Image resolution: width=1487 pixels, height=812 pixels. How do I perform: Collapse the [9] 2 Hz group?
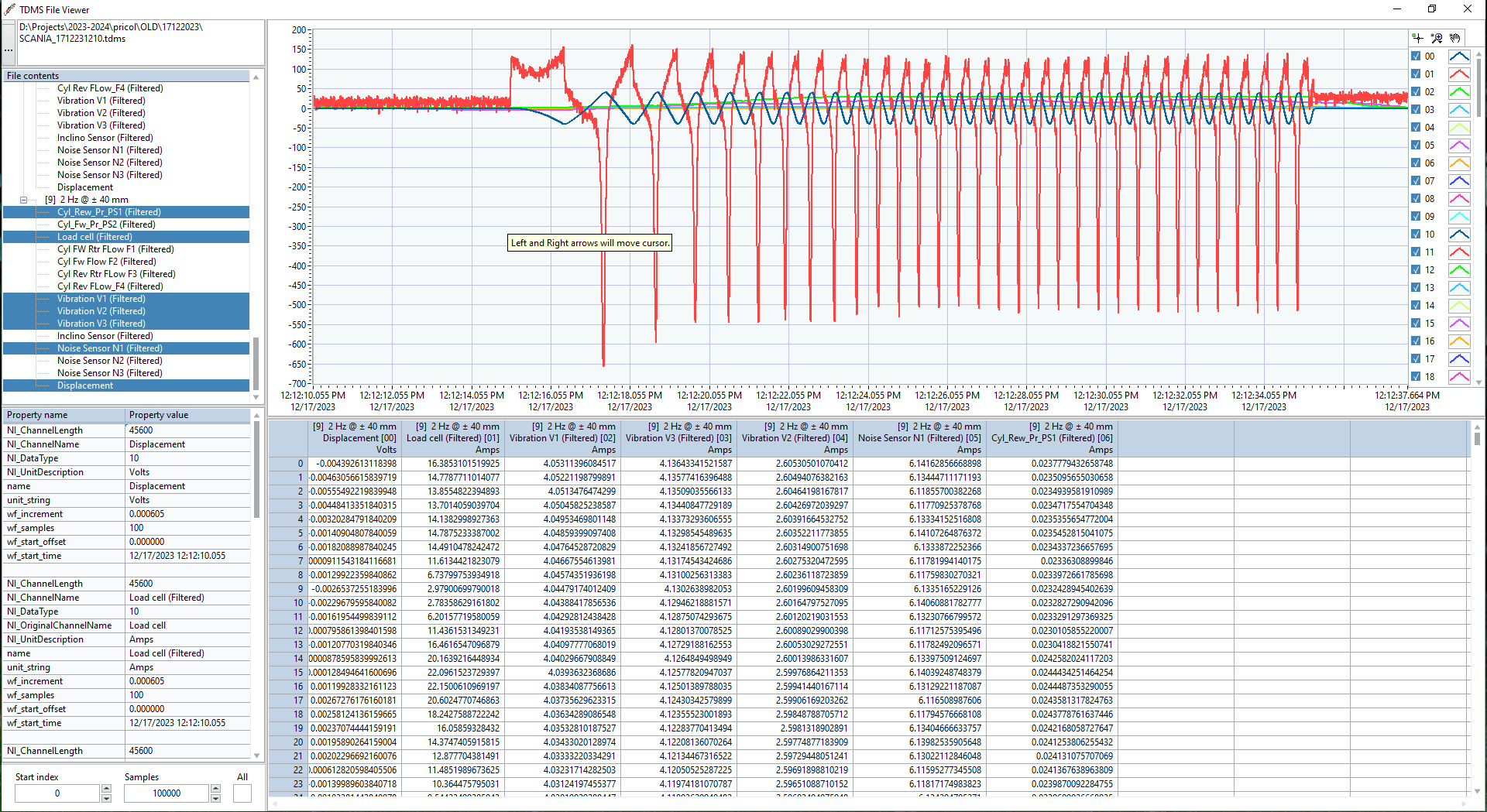click(23, 200)
